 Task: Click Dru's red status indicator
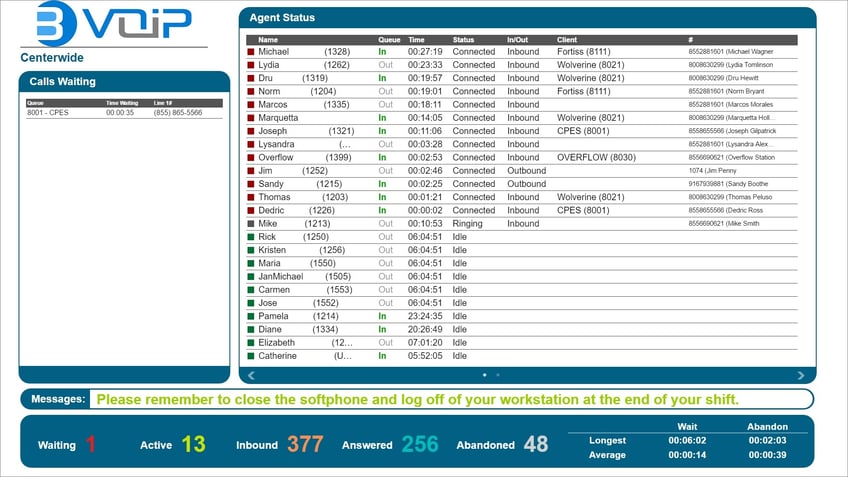coord(251,78)
